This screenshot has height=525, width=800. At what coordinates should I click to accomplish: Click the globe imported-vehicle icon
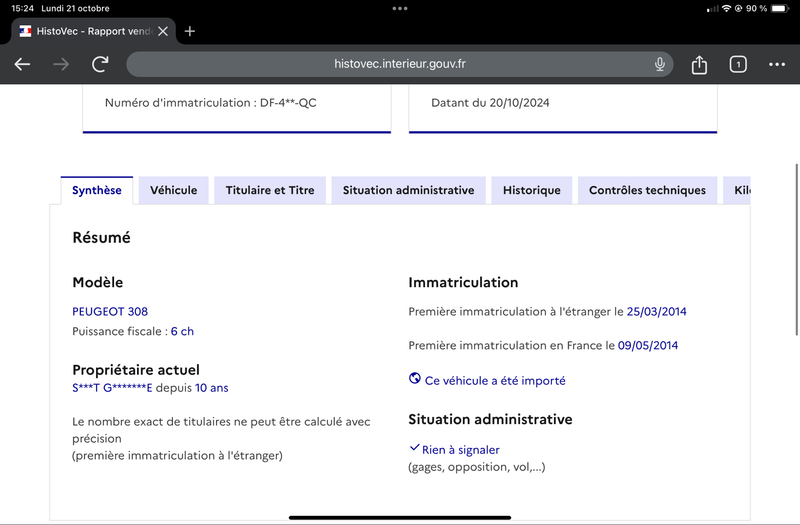point(415,379)
